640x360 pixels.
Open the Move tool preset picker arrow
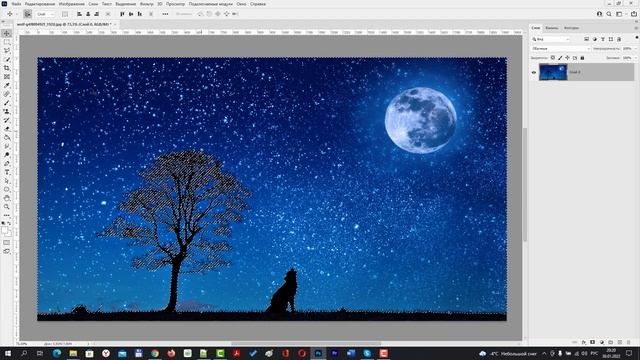click(x=17, y=14)
